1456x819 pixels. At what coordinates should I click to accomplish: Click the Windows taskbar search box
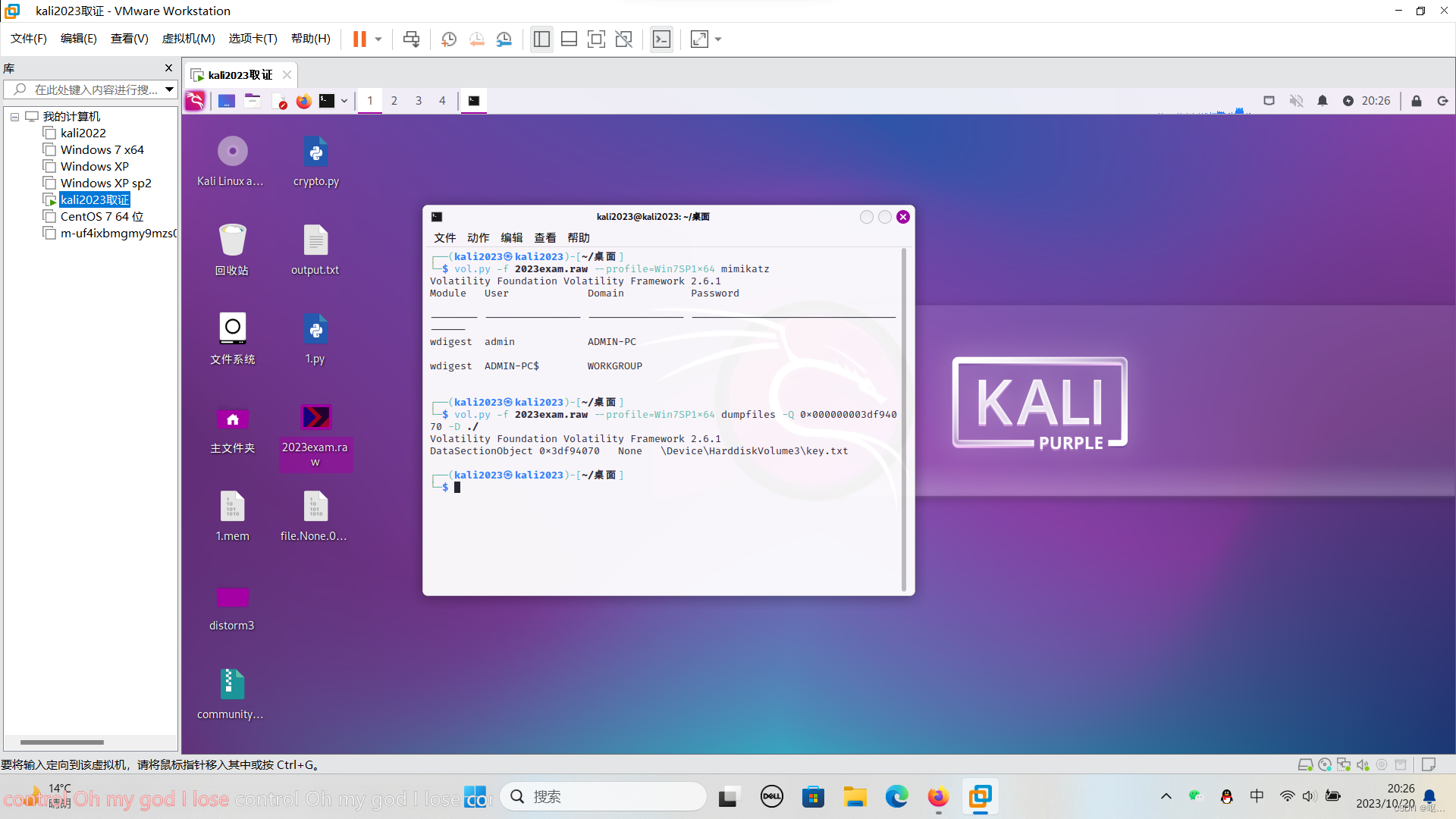pos(603,796)
